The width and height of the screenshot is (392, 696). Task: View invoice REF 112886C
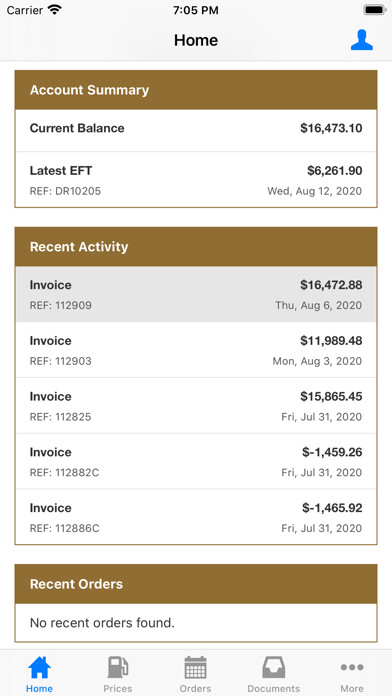(196, 517)
